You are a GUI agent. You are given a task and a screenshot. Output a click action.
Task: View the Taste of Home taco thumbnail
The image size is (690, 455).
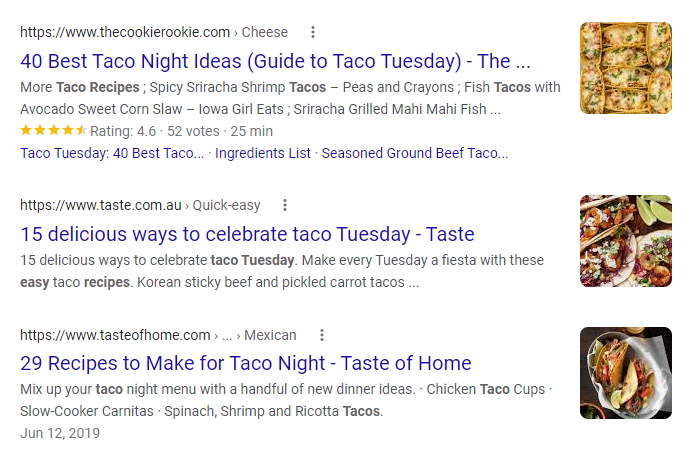tap(625, 372)
